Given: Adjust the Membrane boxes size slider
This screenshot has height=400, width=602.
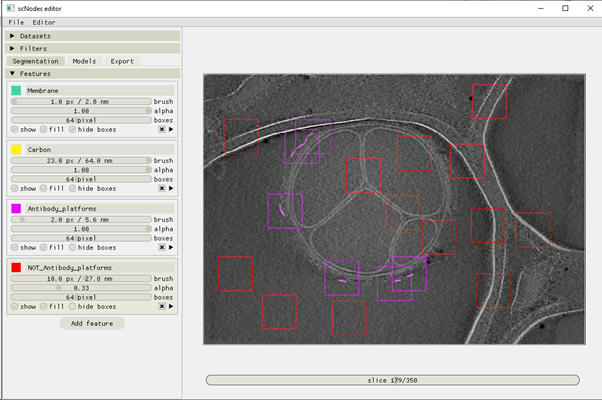Looking at the screenshot, I should pyautogui.click(x=81, y=120).
